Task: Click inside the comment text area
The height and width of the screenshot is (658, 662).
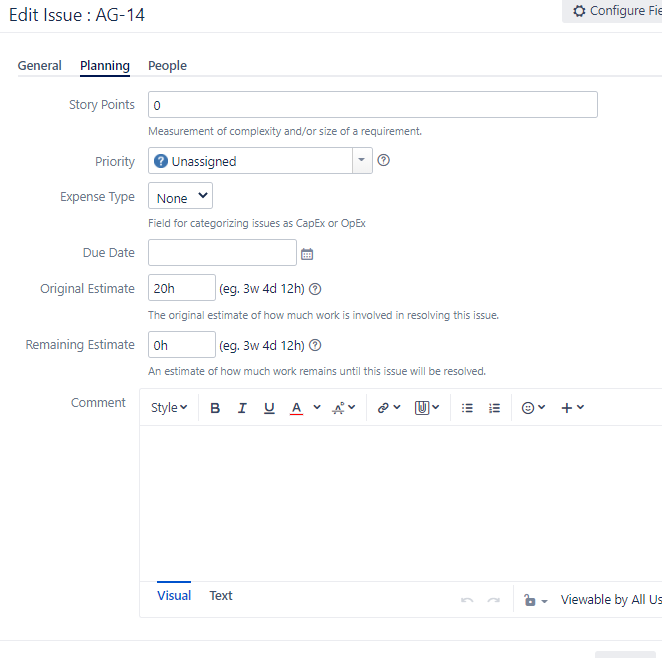Action: (x=401, y=503)
